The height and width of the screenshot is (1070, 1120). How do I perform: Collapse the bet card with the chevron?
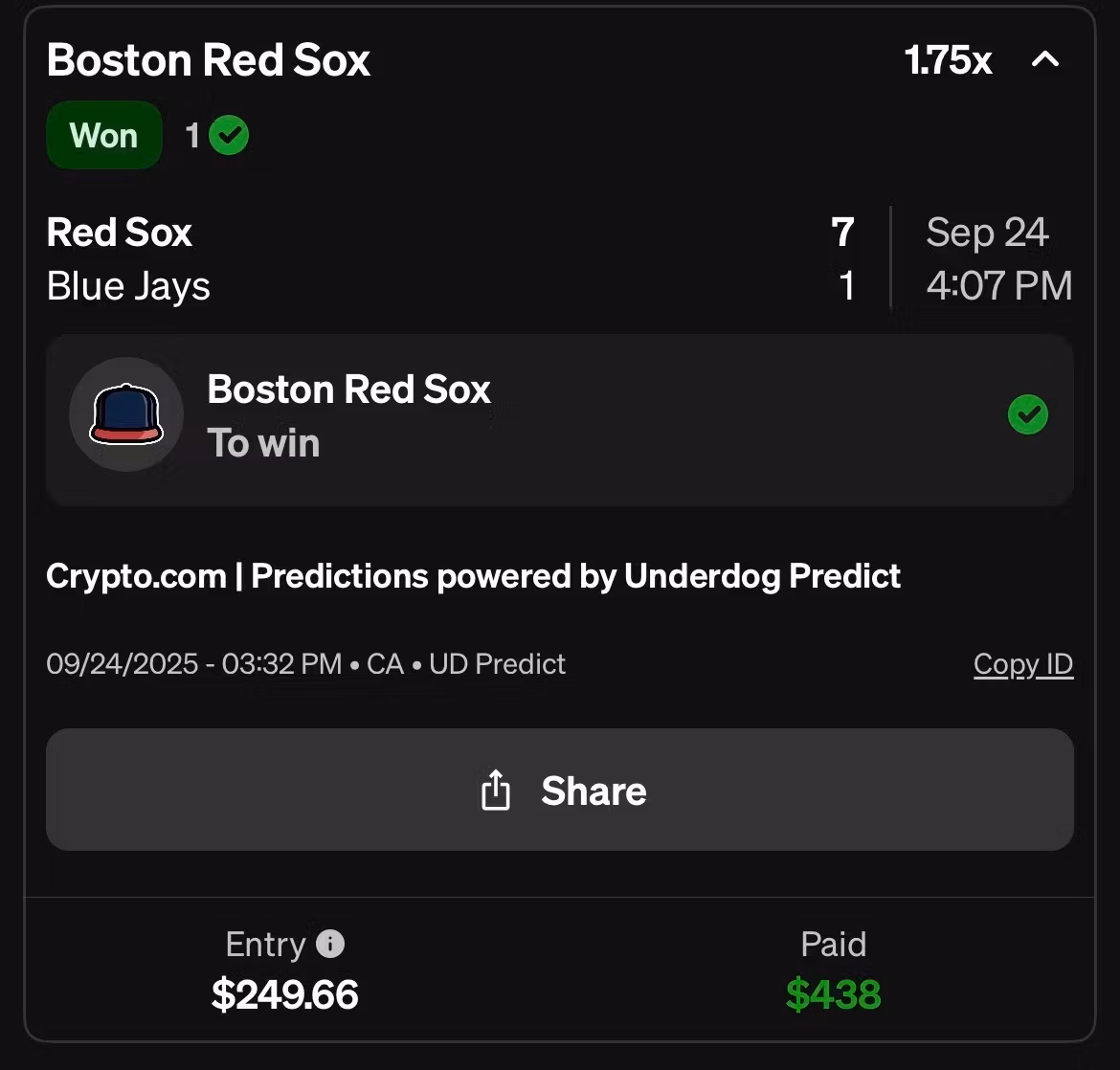[1045, 60]
